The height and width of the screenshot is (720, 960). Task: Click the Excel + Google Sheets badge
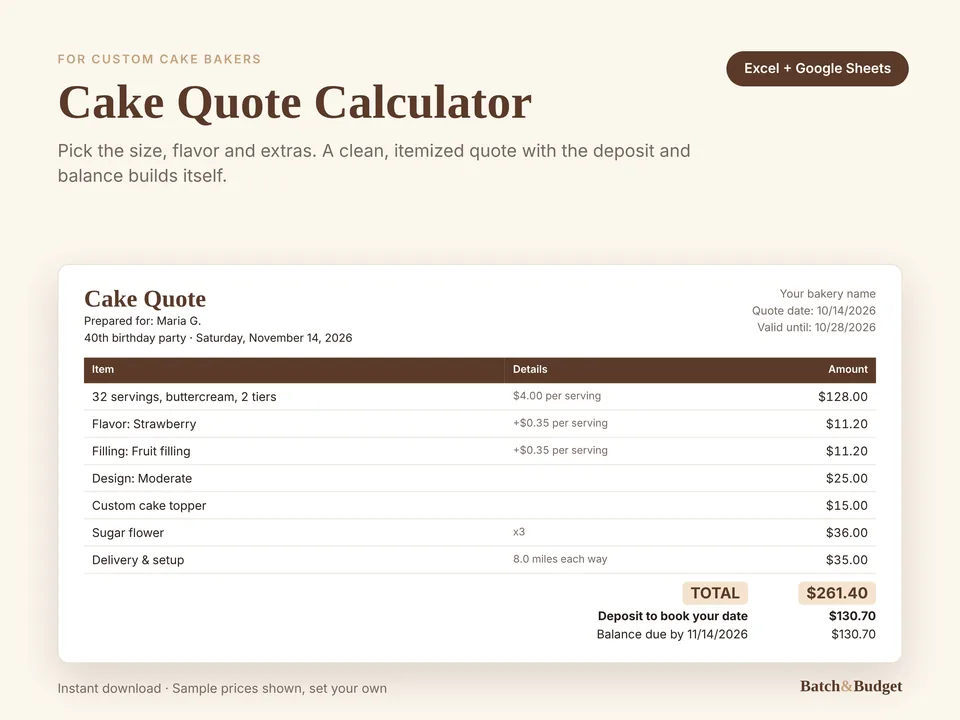tap(817, 69)
